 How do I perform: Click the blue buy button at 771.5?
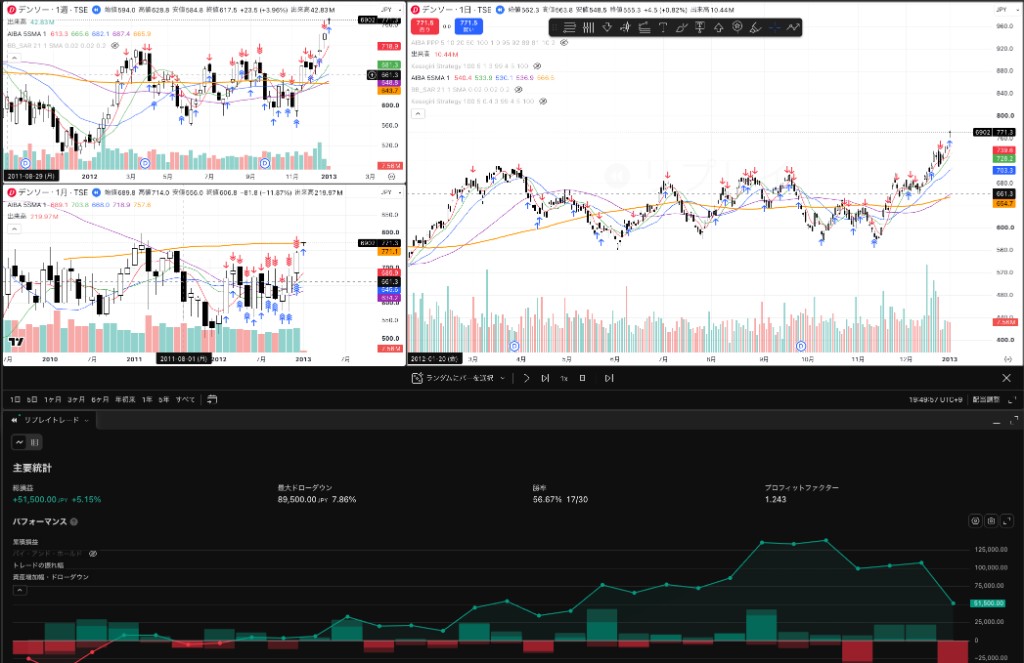(469, 26)
